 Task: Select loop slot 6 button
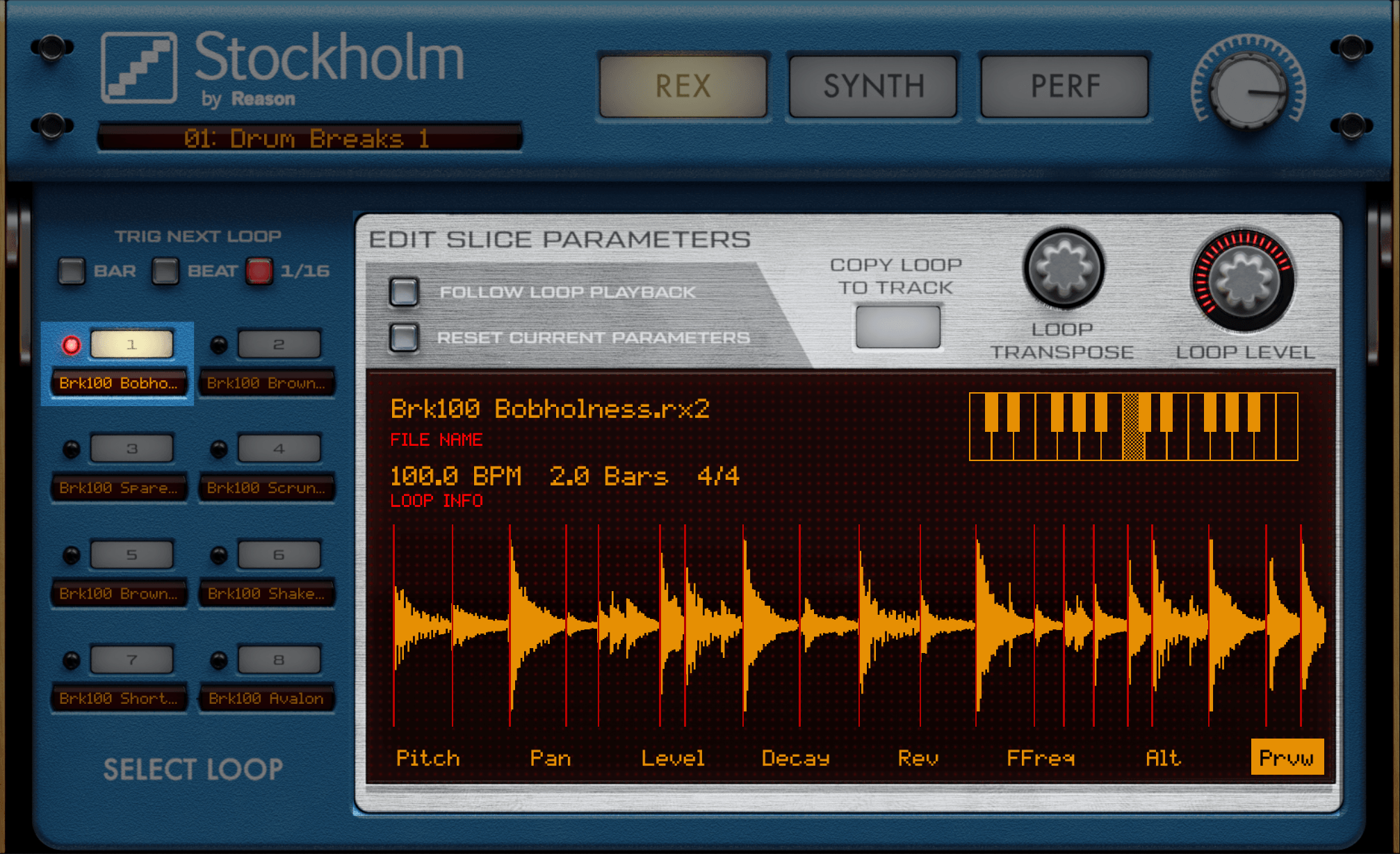(279, 555)
